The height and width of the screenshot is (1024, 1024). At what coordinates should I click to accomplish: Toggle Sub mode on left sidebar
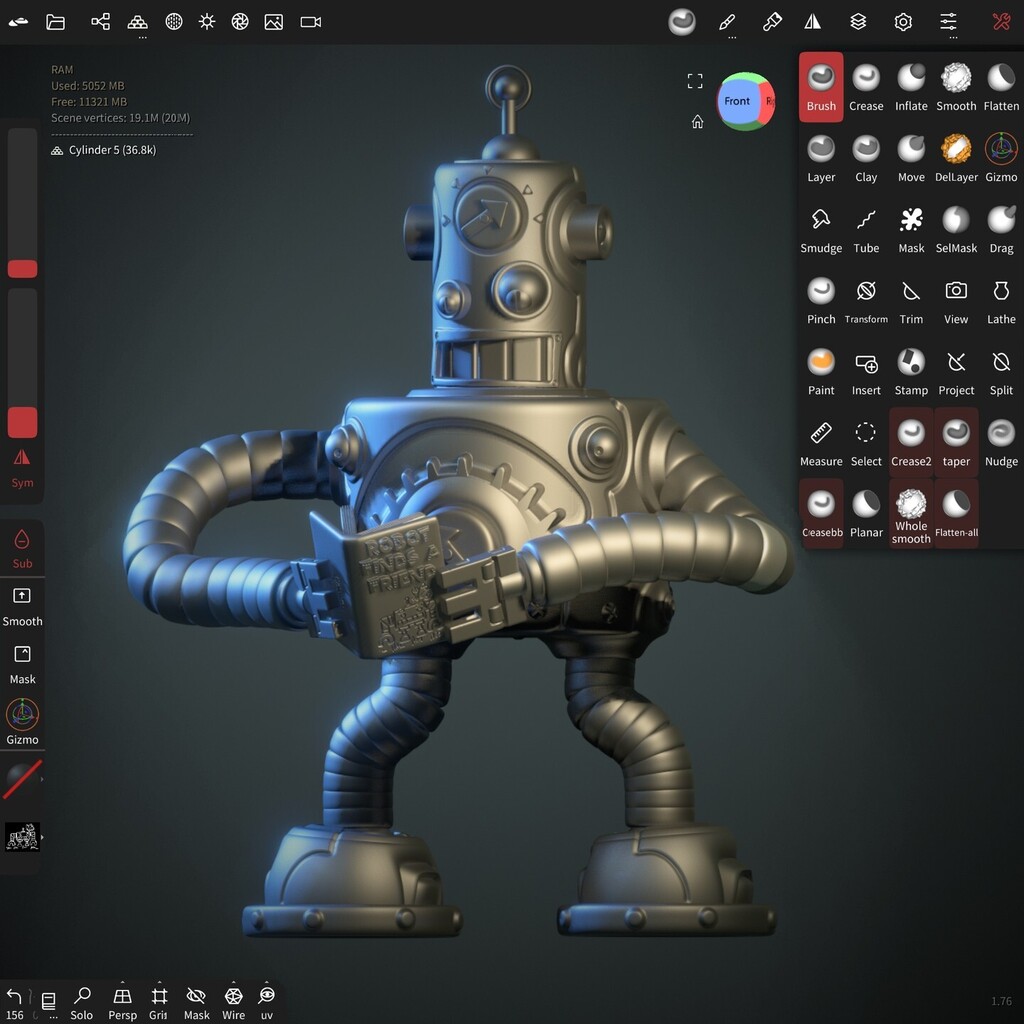[x=22, y=549]
